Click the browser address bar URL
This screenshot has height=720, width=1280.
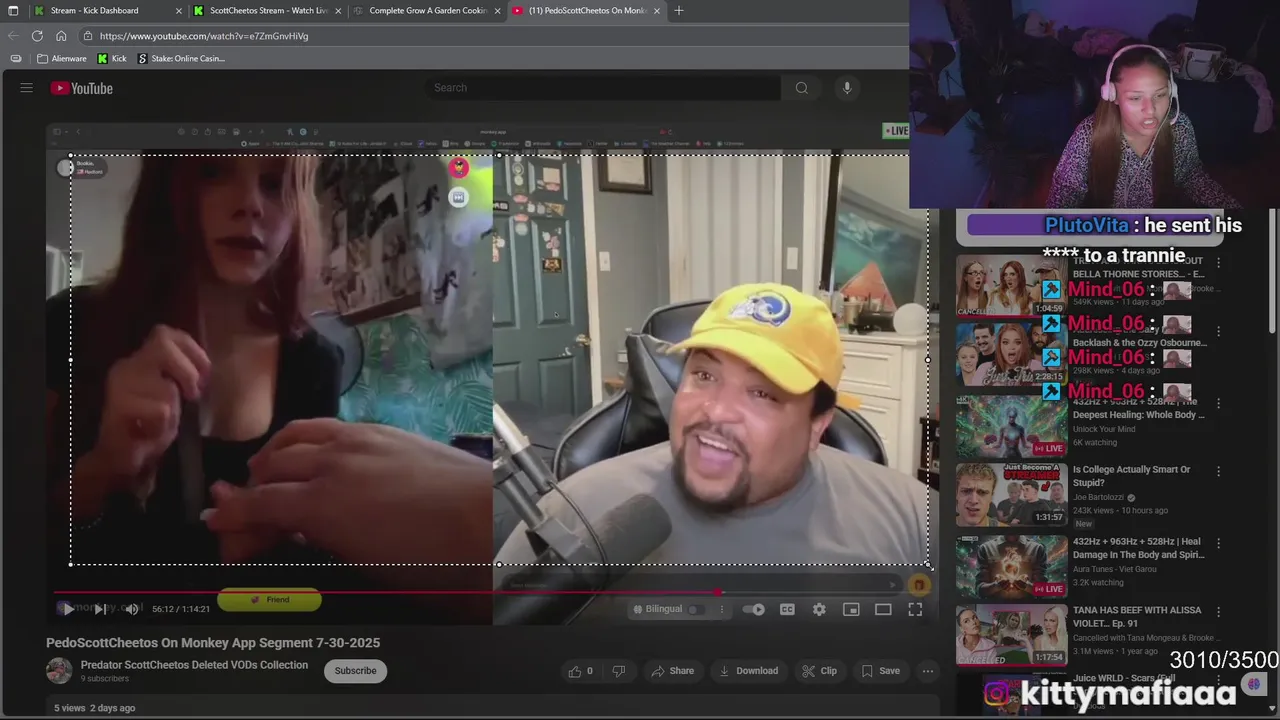204,36
